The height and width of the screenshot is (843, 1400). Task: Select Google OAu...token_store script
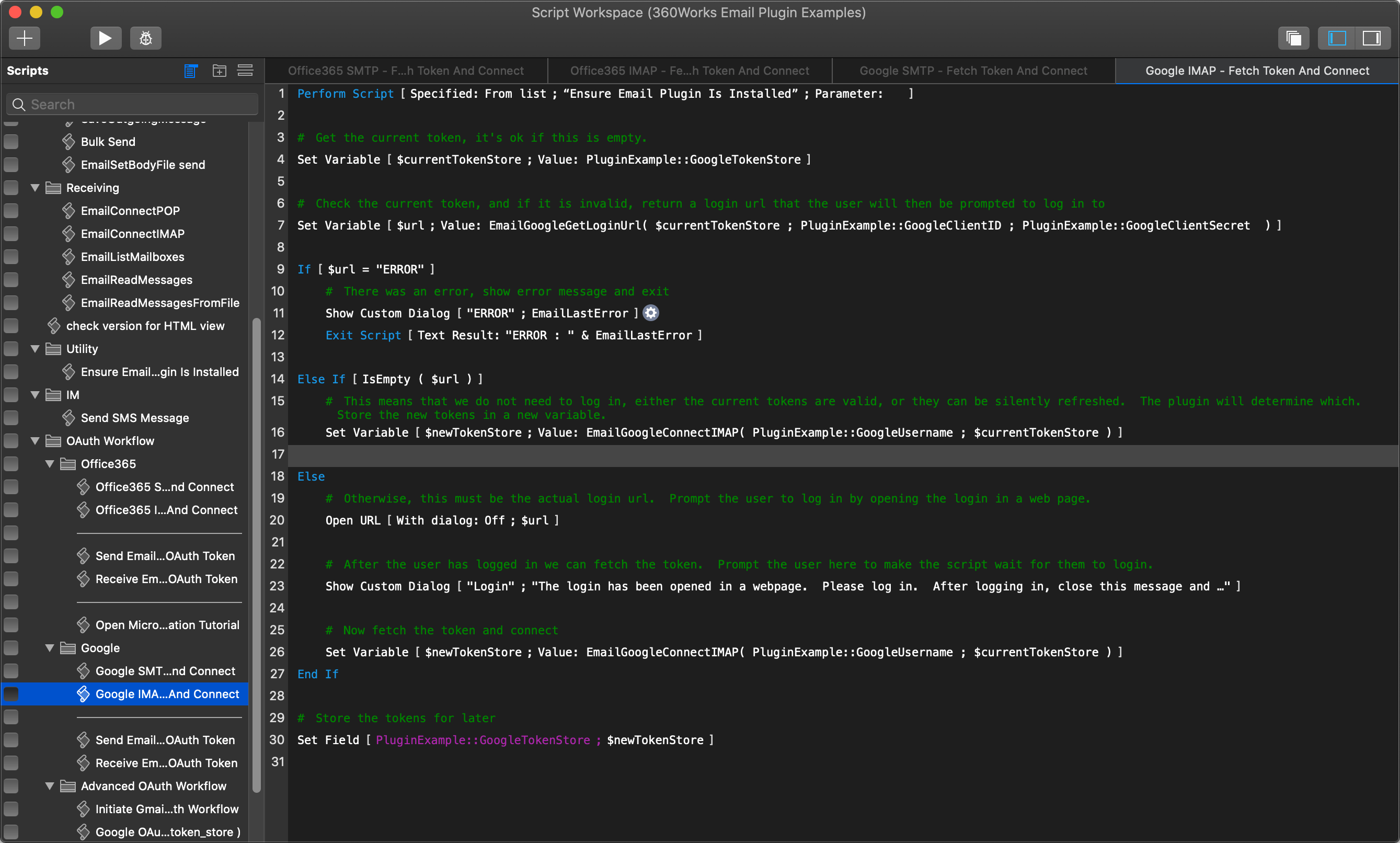point(168,832)
